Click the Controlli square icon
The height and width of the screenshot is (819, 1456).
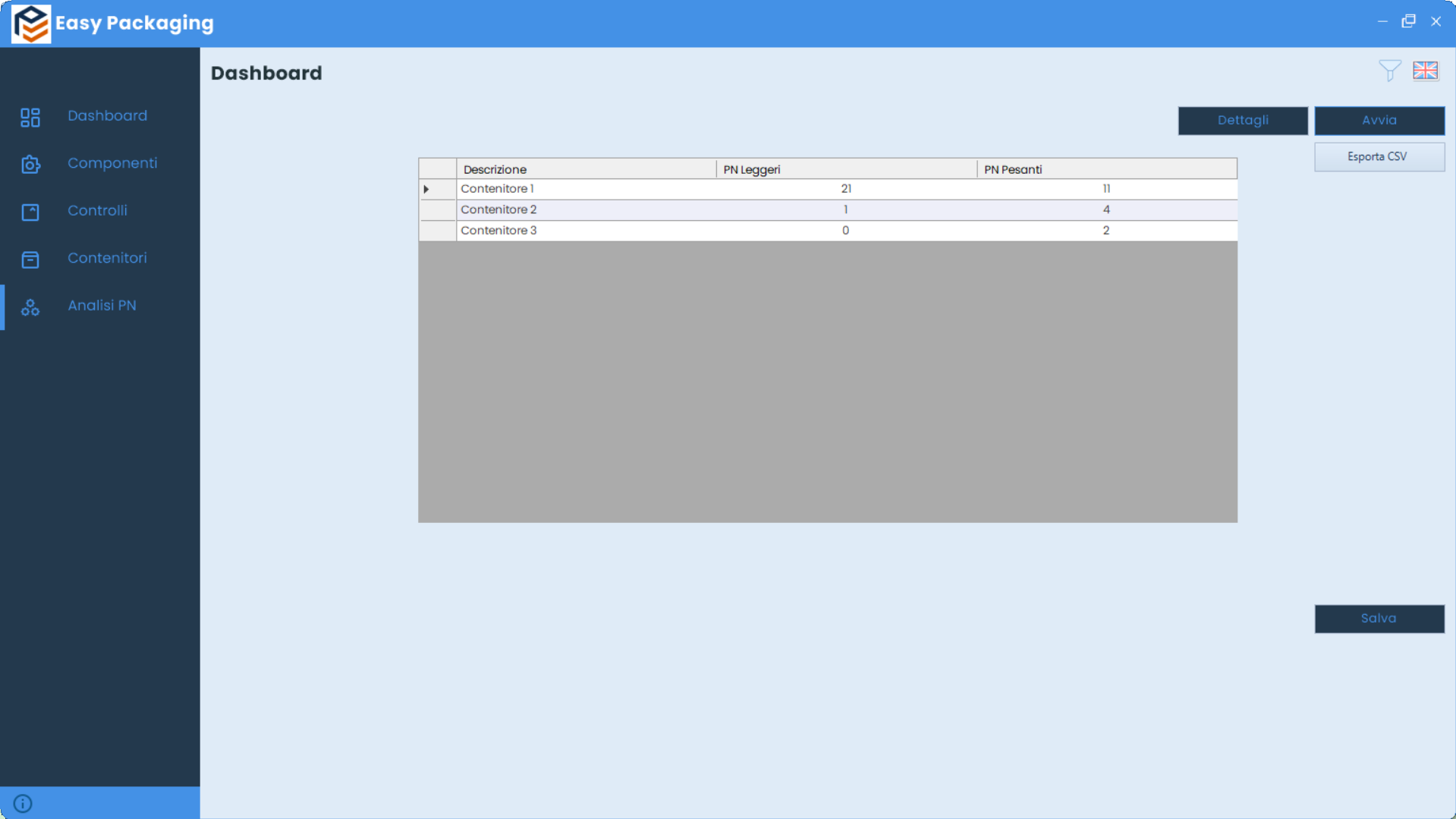[30, 212]
